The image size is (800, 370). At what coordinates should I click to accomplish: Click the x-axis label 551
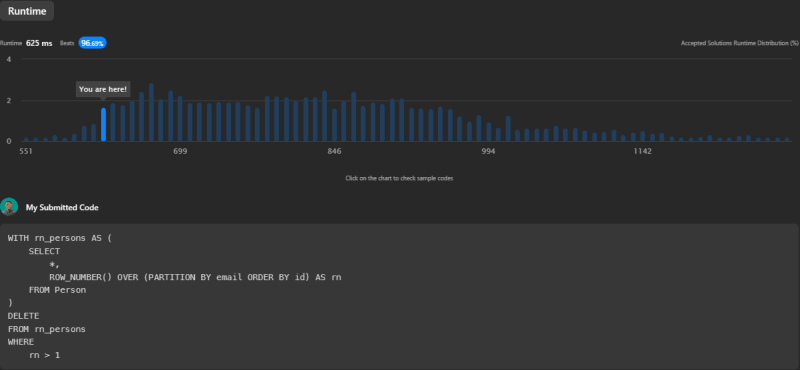[26, 152]
